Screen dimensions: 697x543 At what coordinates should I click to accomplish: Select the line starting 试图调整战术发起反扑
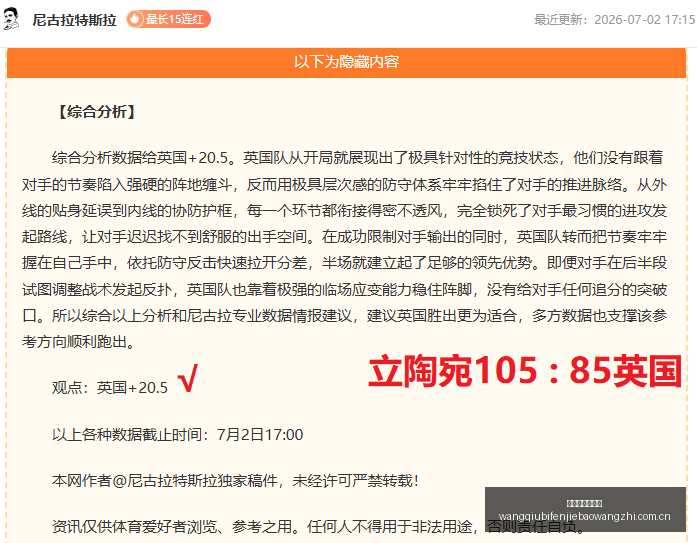tap(344, 289)
